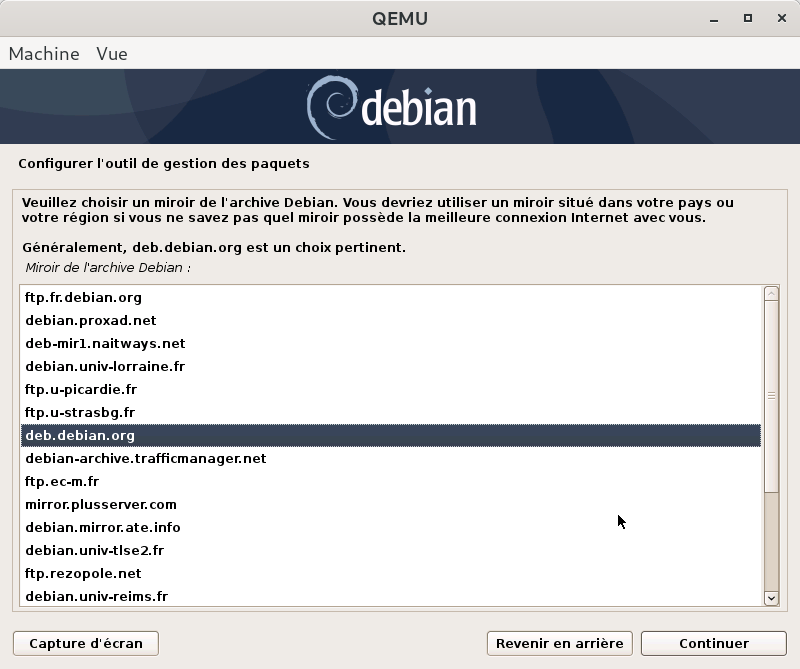Select ftp.u-picardie.fr mirror entry

tap(81, 389)
